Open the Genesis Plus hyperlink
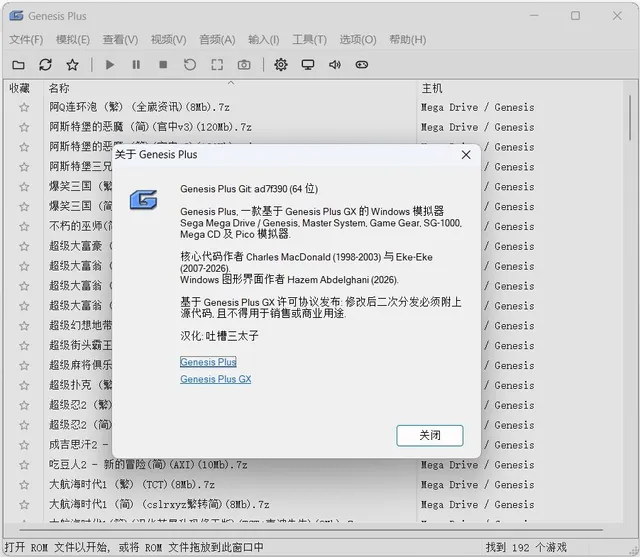The height and width of the screenshot is (557, 640). point(208,362)
